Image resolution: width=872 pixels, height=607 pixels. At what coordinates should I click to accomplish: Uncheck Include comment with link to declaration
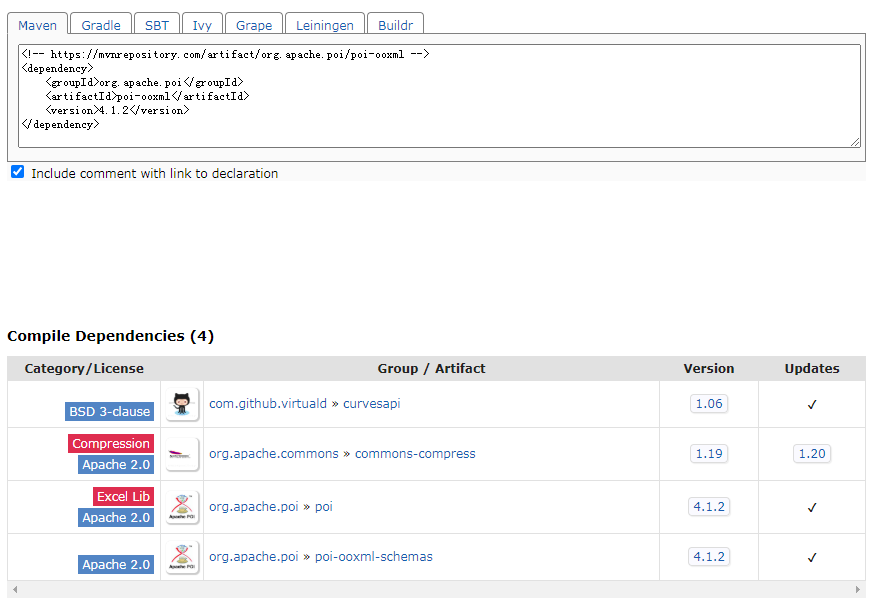[x=18, y=172]
